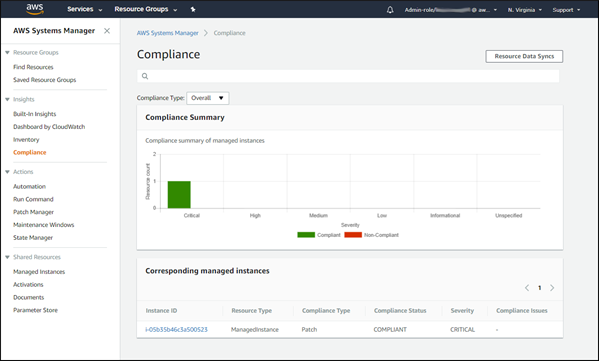Open Built-In Insights page
Viewport: 599px width, 361px height.
[34, 114]
